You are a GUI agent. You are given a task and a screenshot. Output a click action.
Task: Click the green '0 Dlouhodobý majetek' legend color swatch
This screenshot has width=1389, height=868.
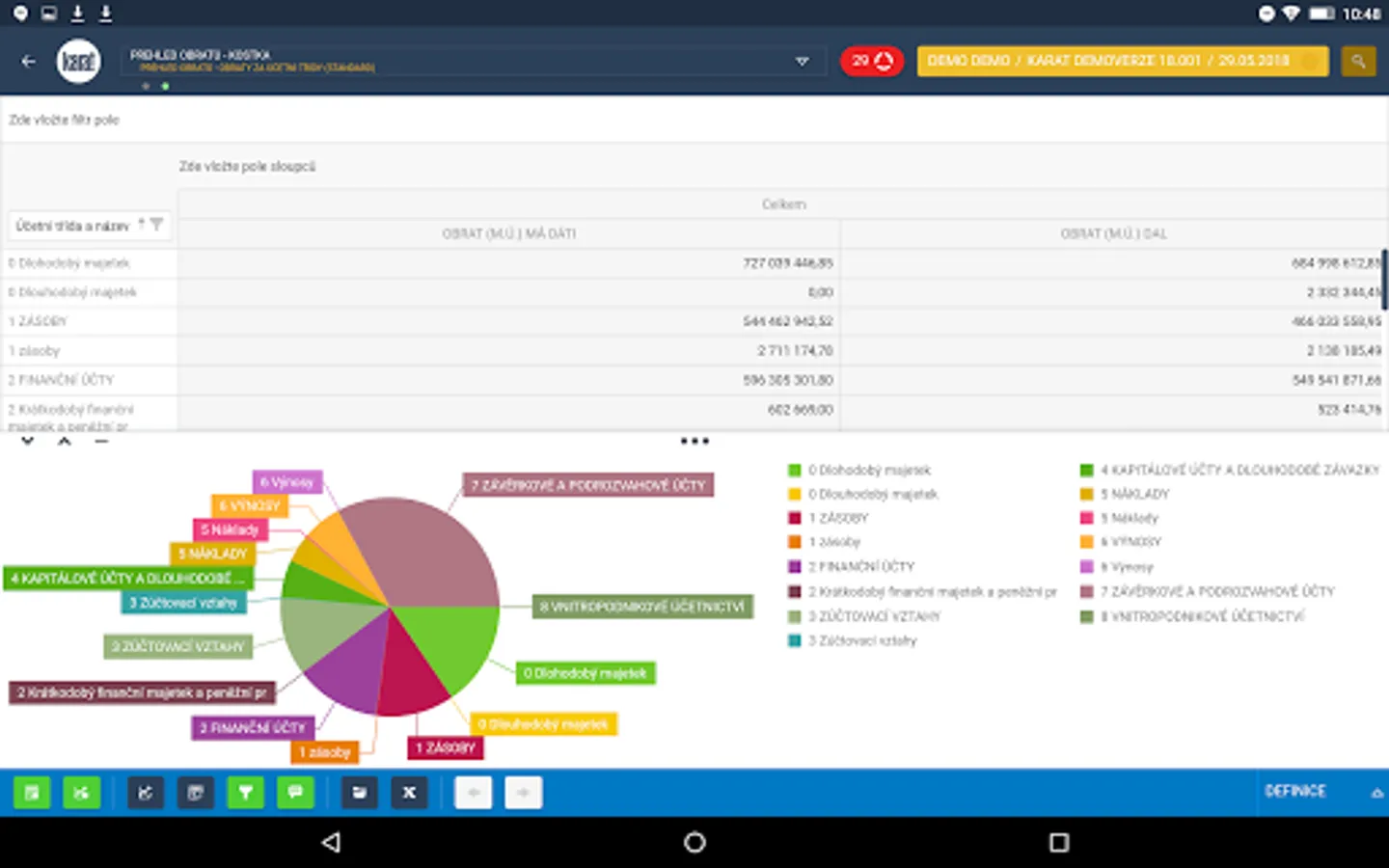click(x=794, y=470)
